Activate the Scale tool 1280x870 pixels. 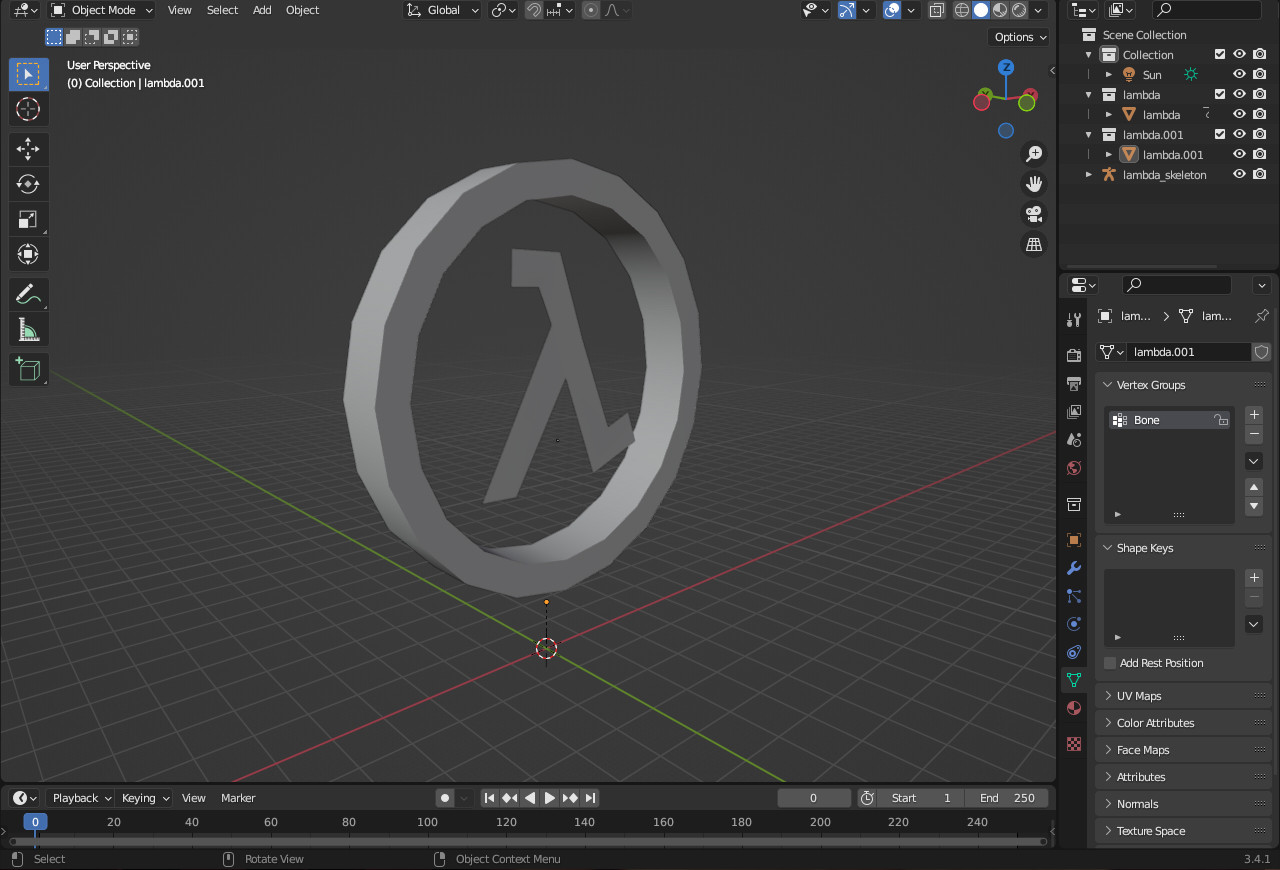[x=28, y=218]
